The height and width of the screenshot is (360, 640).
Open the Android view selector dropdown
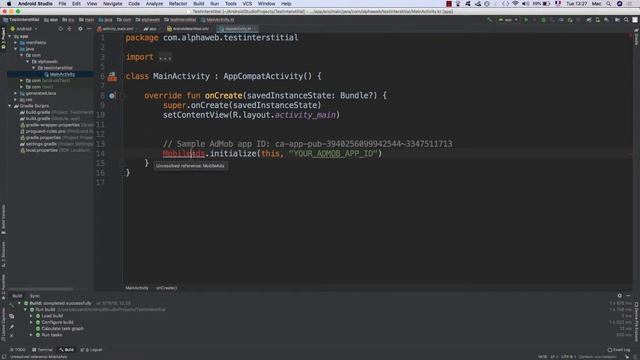coord(24,29)
